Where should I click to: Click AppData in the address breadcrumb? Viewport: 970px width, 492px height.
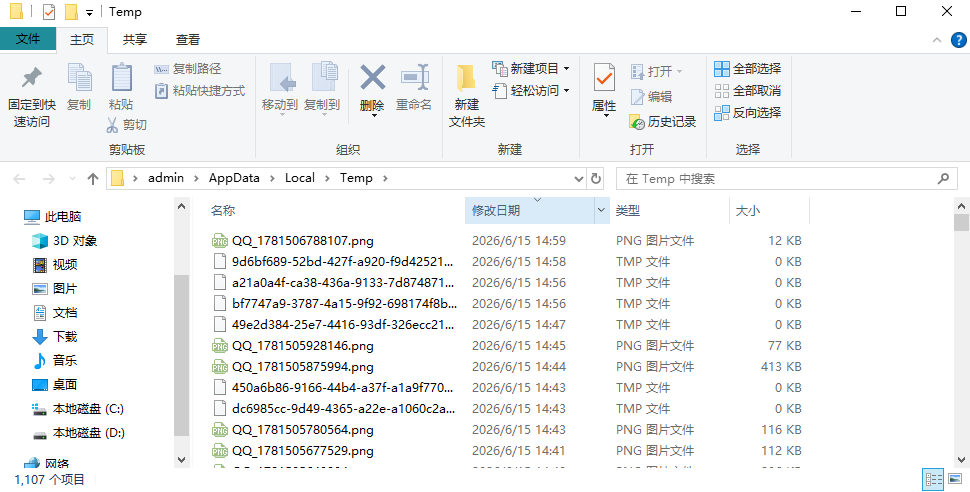(x=234, y=178)
